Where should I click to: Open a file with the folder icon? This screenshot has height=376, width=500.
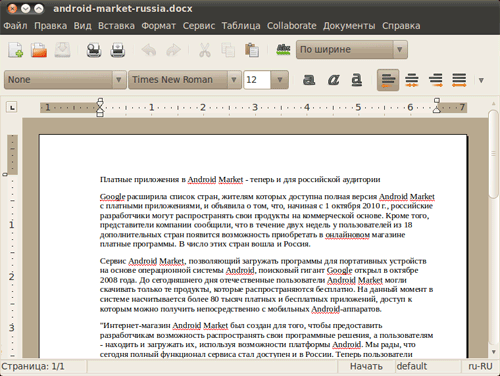click(x=39, y=50)
